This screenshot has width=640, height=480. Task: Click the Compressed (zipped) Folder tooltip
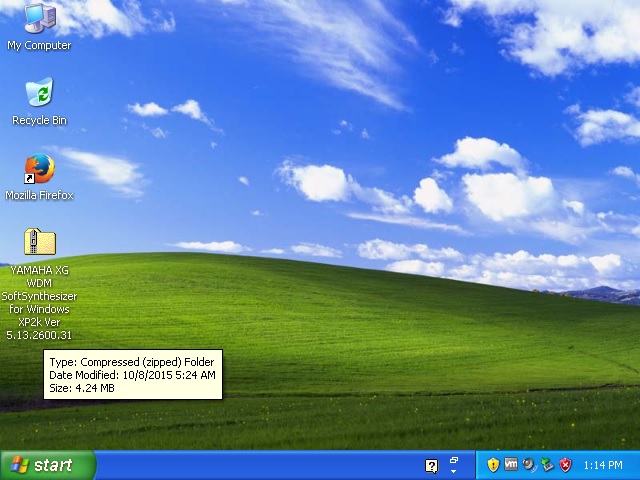(x=132, y=375)
